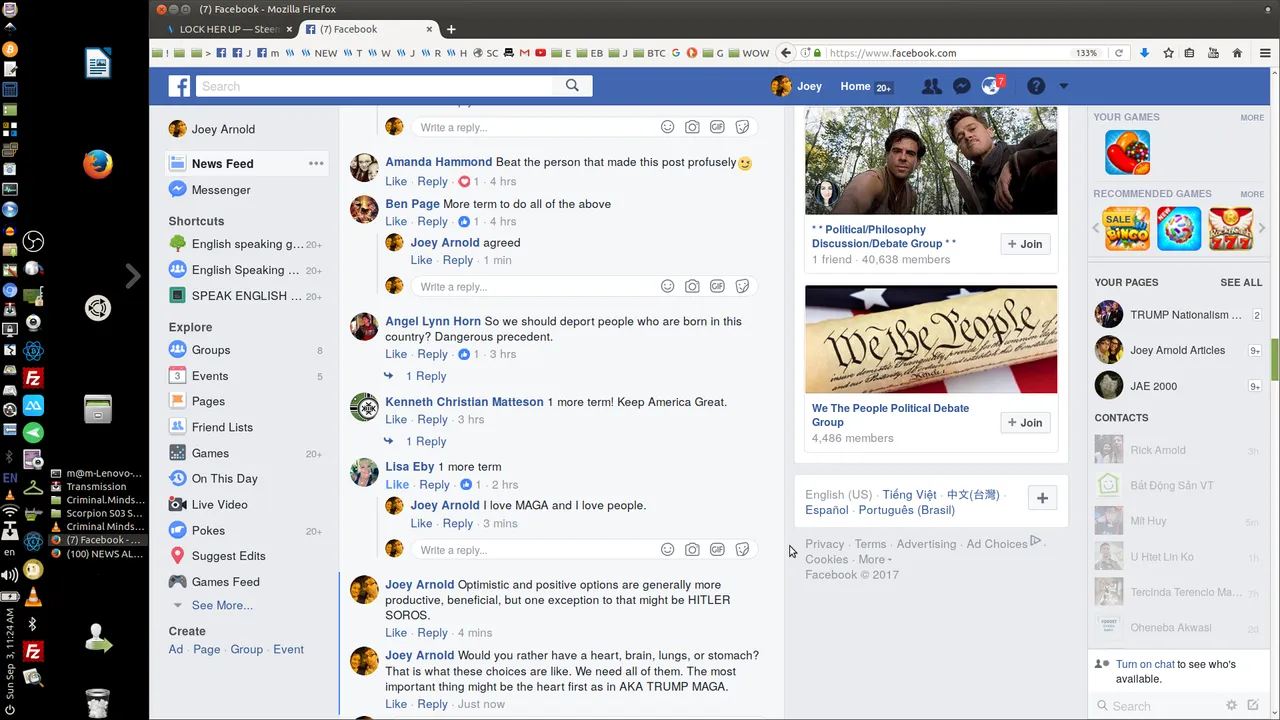Open Friend Lists in sidebar
This screenshot has width=1280, height=720.
(x=222, y=427)
